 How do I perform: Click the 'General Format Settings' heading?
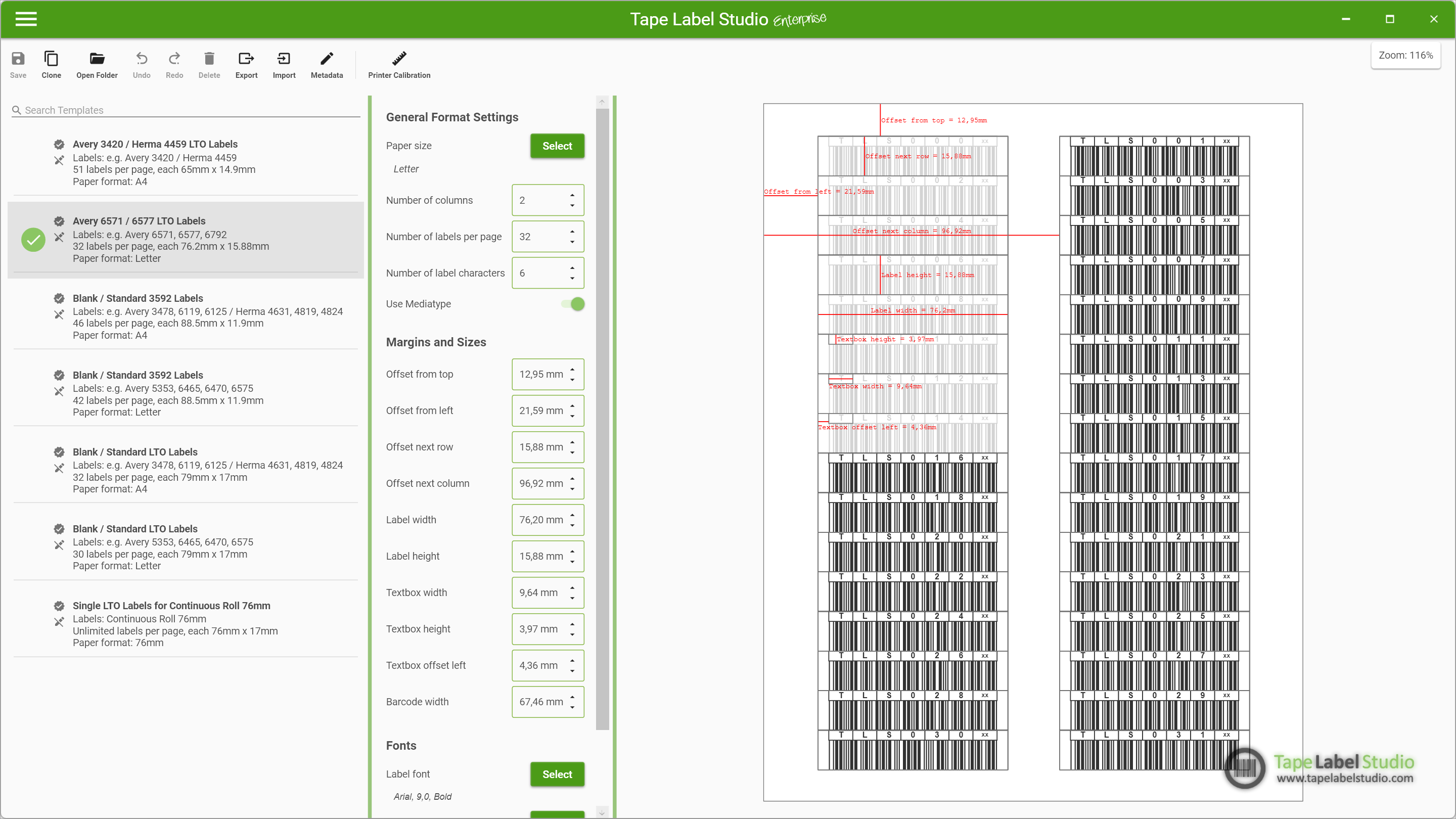[451, 118]
